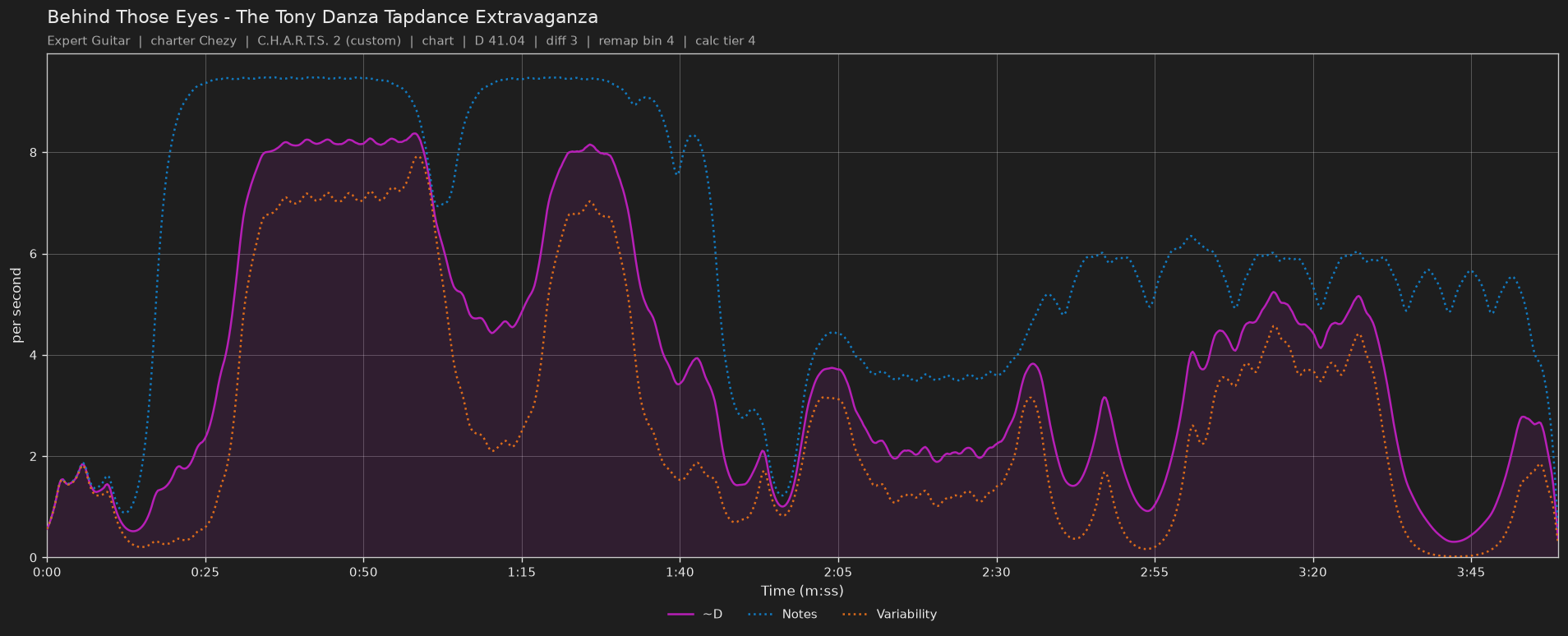Viewport: 1568px width, 636px height.
Task: Click the '1:15' x-axis tick label
Action: 522,573
